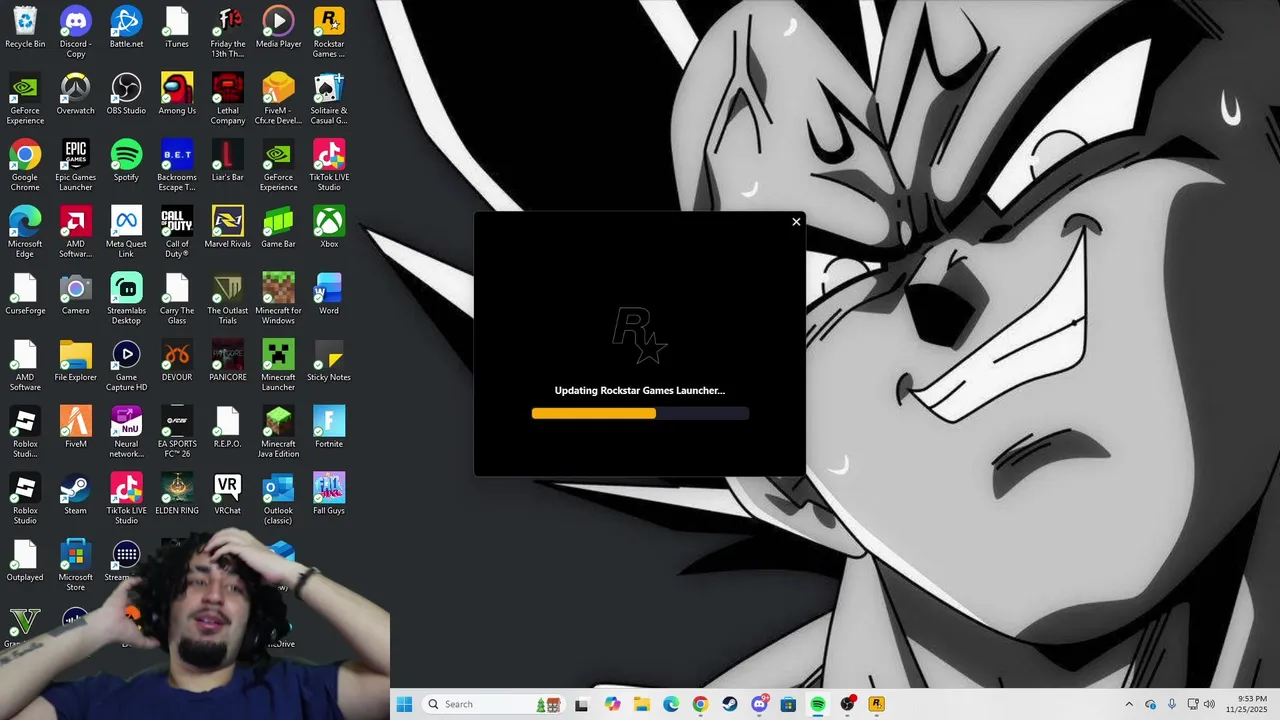Select the VRChat desktop icon
1280x720 pixels.
[228, 494]
